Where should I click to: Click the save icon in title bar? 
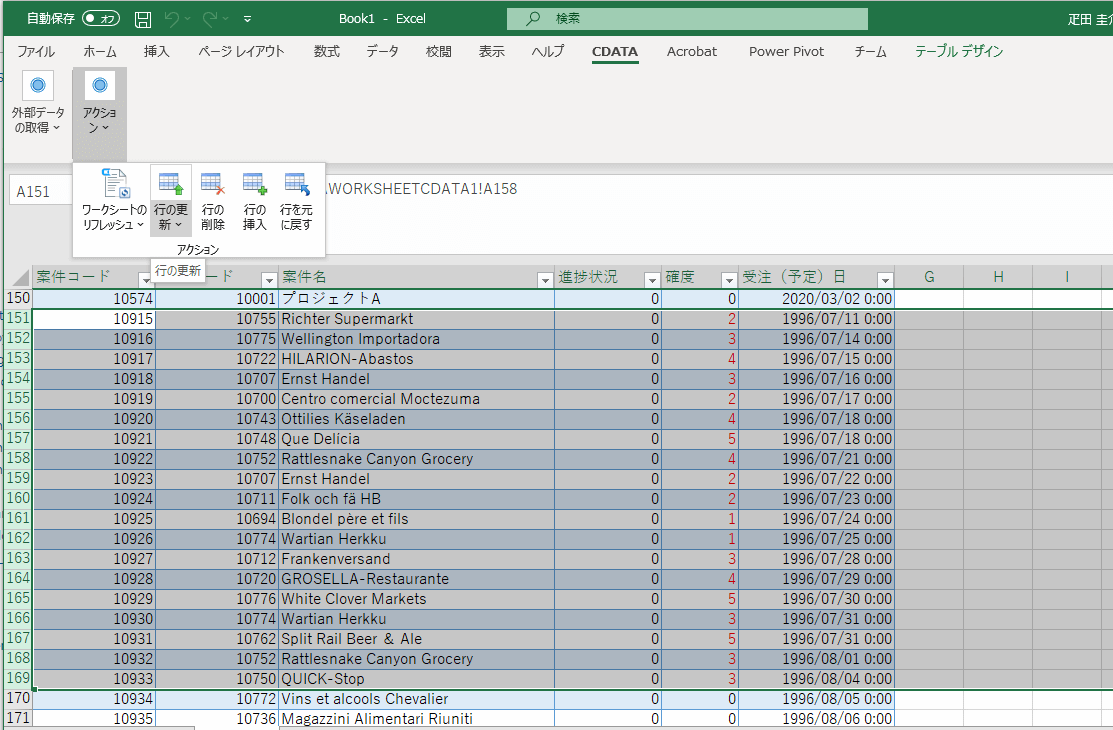tap(143, 19)
